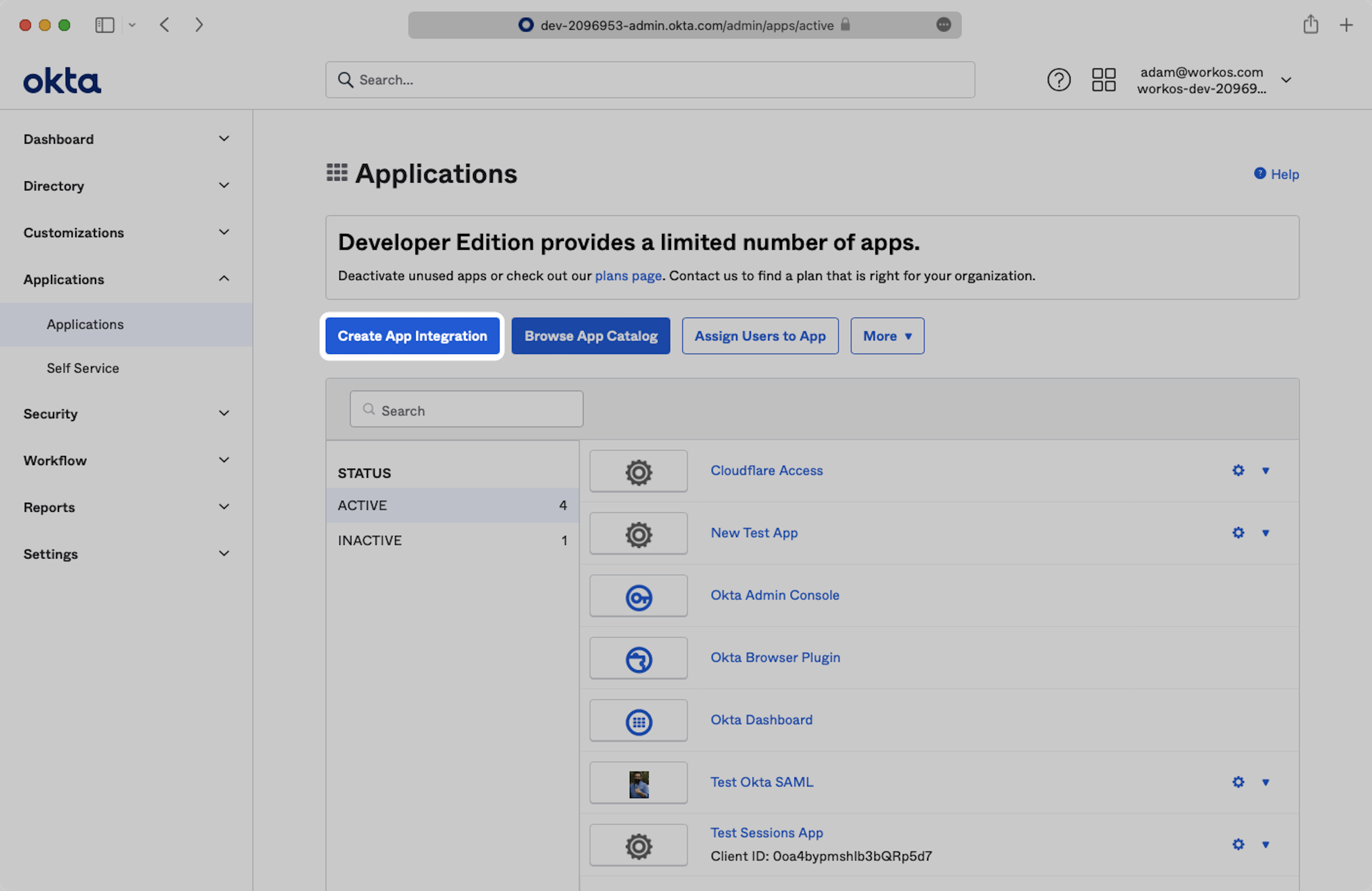Open dropdown arrow for Test Sessions App

(1266, 844)
